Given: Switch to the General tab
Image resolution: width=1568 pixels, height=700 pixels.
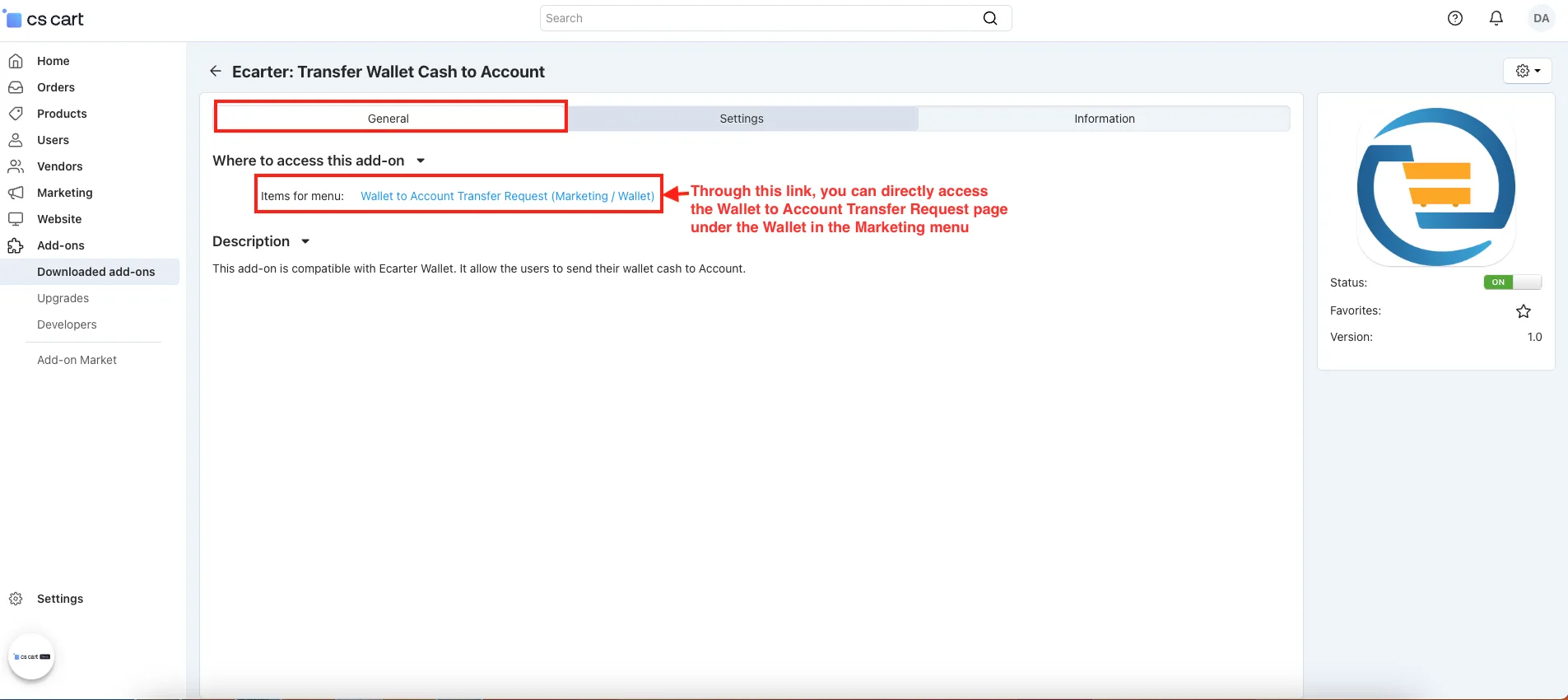Looking at the screenshot, I should click(389, 119).
